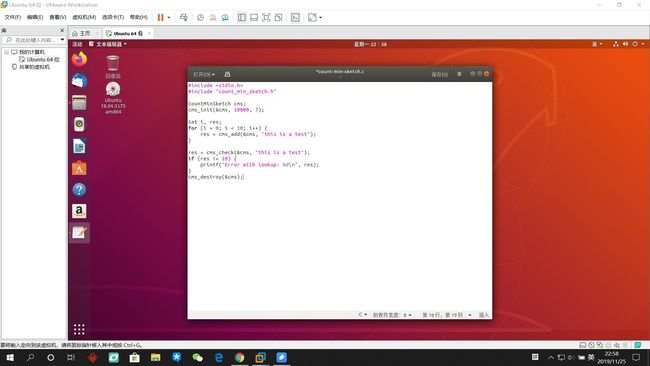650x366 pixels.
Task: Click the stretch guest display icon
Action: (312, 17)
